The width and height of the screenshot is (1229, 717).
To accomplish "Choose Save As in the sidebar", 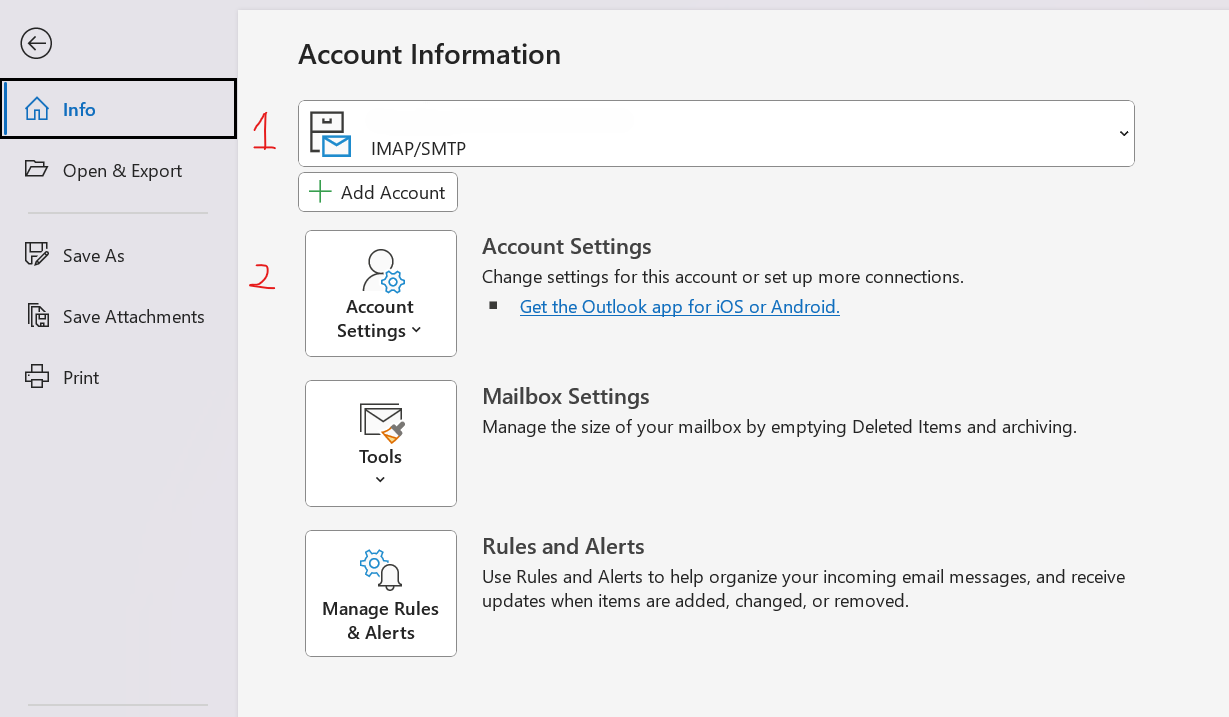I will [x=119, y=255].
